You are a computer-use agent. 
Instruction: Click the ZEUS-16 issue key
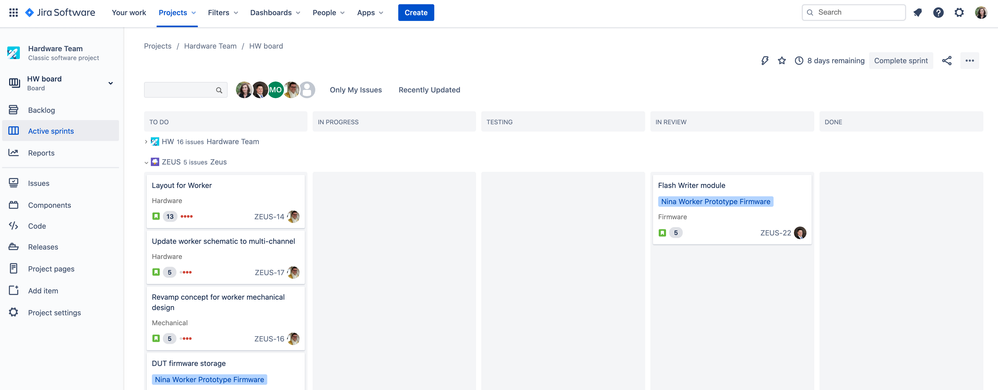coord(269,339)
